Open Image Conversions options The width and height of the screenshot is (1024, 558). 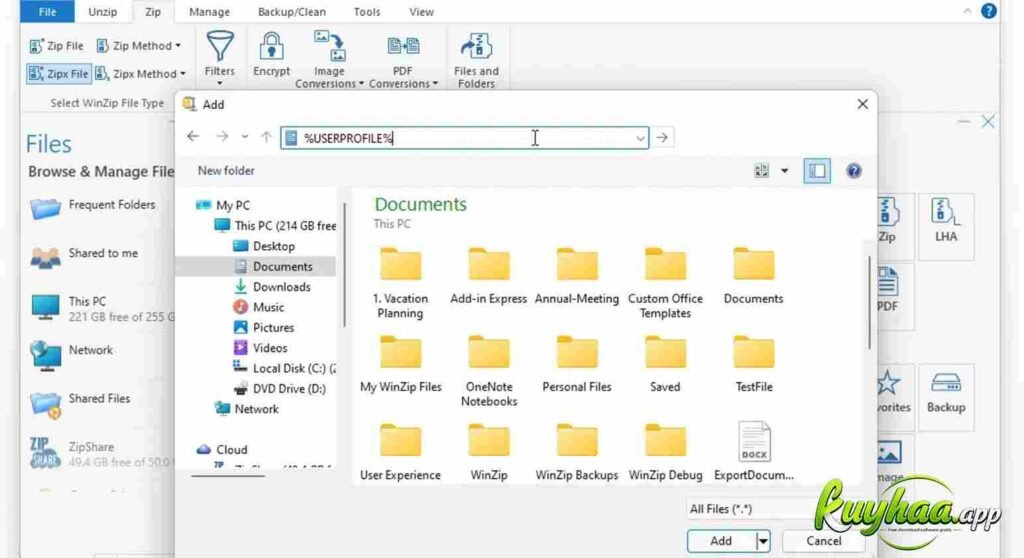[329, 59]
